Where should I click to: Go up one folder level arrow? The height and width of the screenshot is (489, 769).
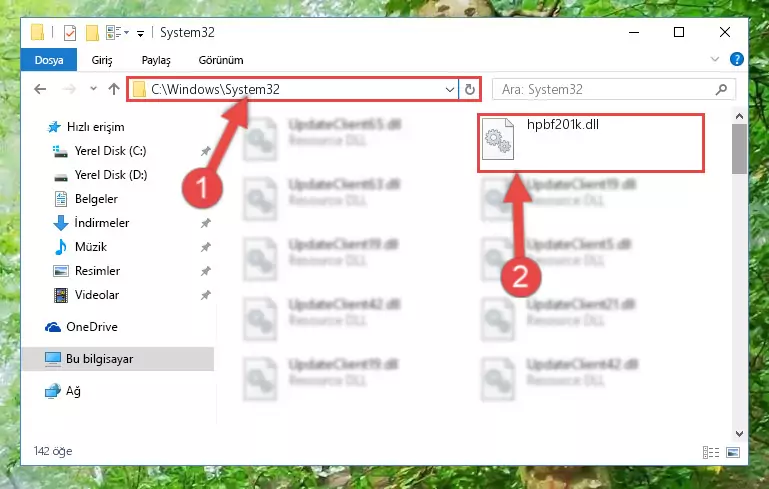pos(114,89)
